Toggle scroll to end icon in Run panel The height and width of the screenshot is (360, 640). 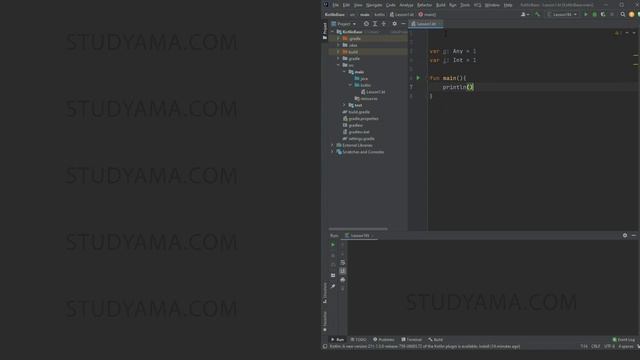342,271
